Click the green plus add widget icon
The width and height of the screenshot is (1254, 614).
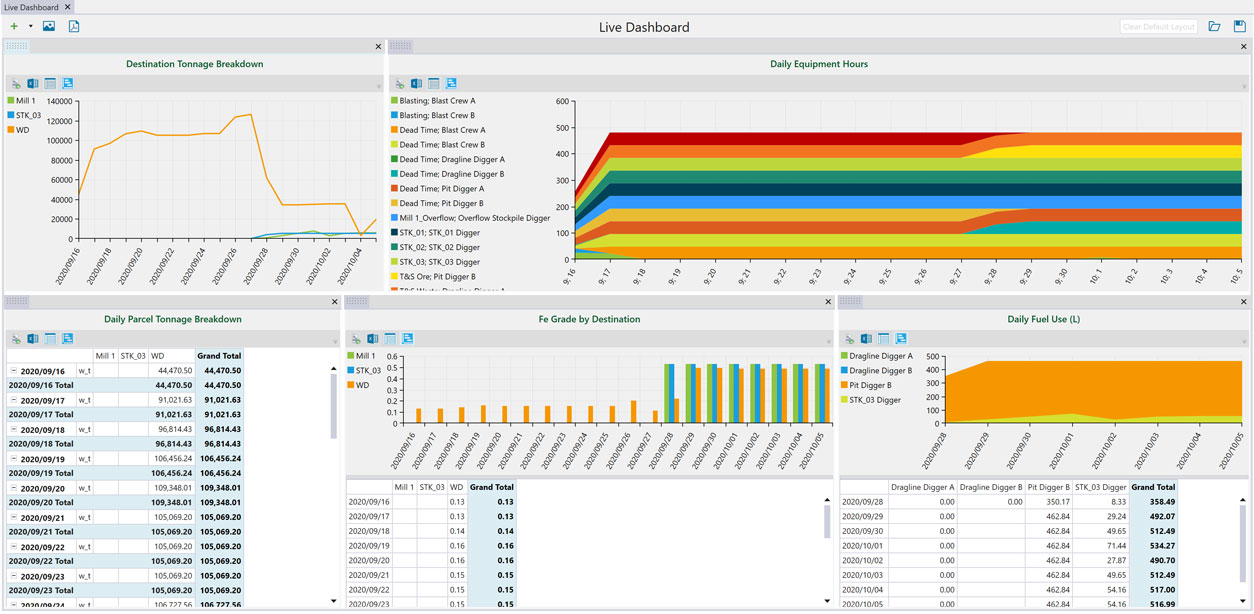(14, 27)
